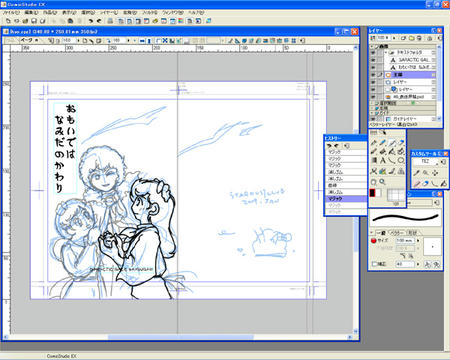Click the black foreground color swatch
Viewport: 450px width, 360px height.
[x=372, y=193]
